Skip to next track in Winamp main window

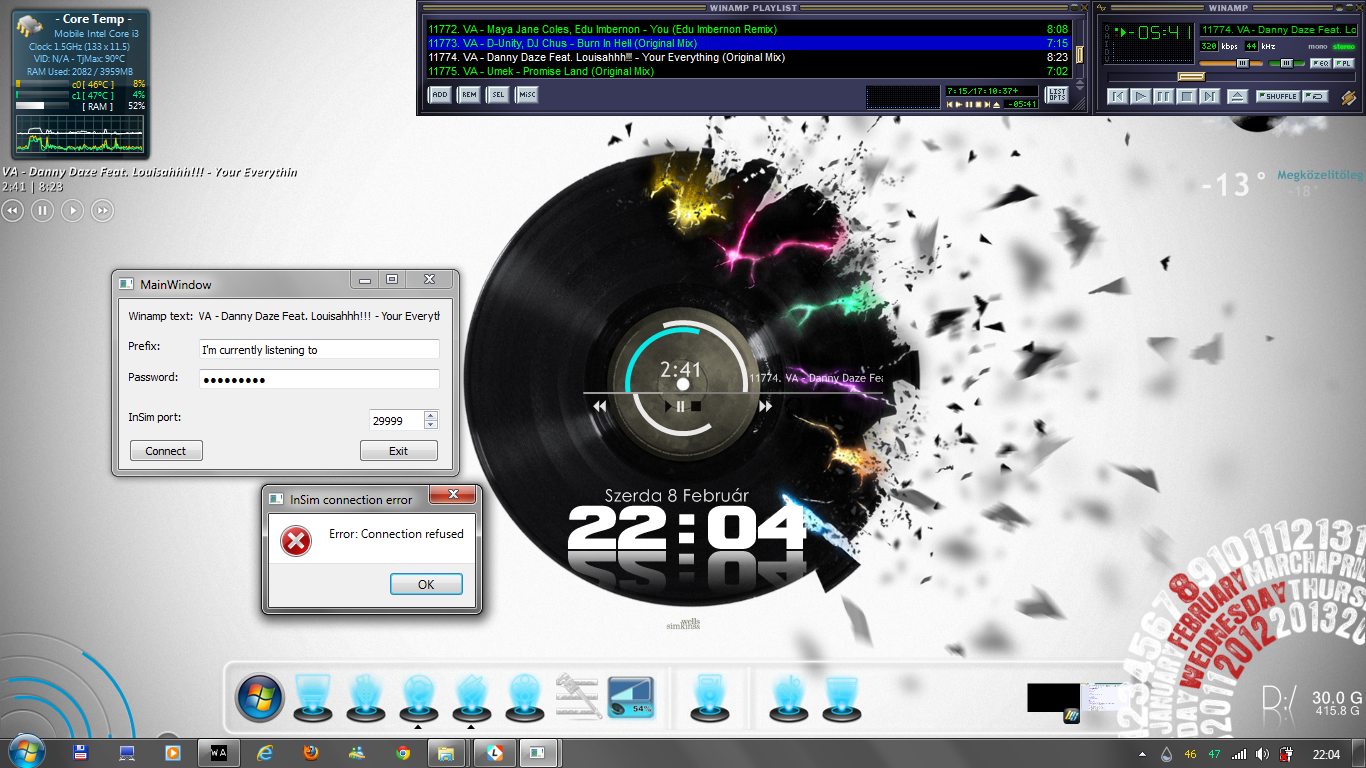click(x=1209, y=97)
